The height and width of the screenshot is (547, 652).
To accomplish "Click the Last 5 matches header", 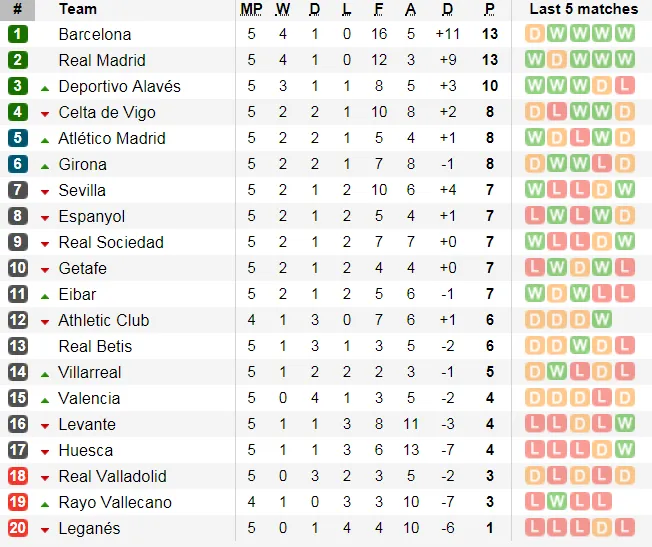I will (x=583, y=9).
